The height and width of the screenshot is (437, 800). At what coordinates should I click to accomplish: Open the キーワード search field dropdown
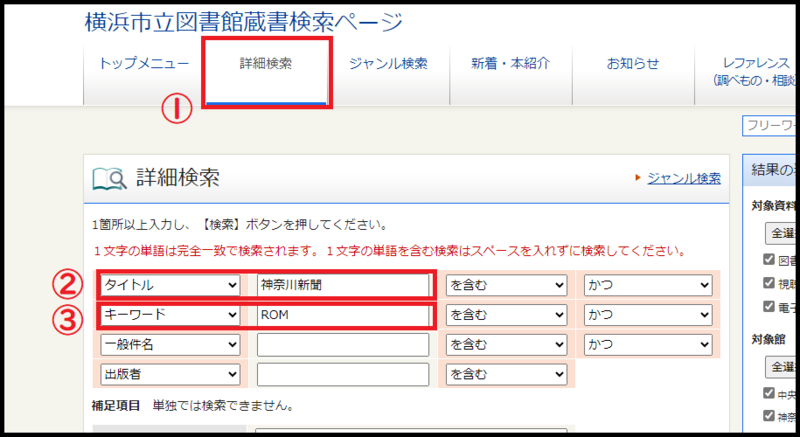169,315
